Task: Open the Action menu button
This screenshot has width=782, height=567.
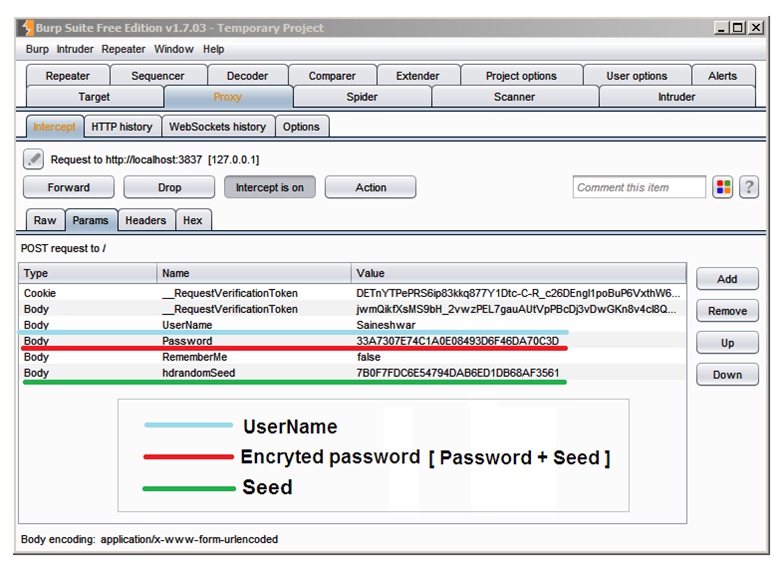Action: (x=371, y=188)
